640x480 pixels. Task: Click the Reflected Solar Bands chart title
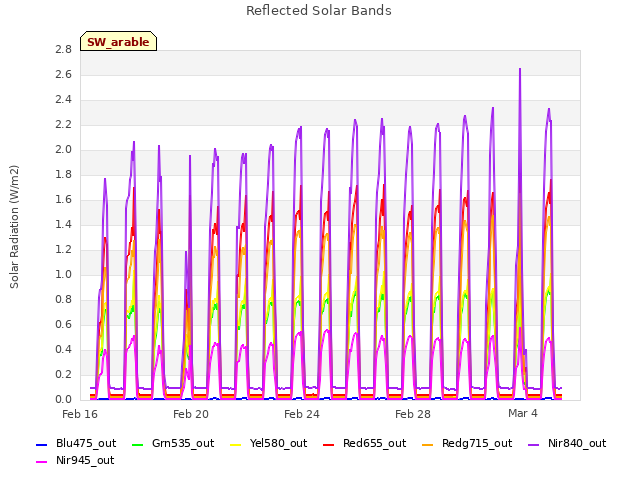pyautogui.click(x=319, y=11)
